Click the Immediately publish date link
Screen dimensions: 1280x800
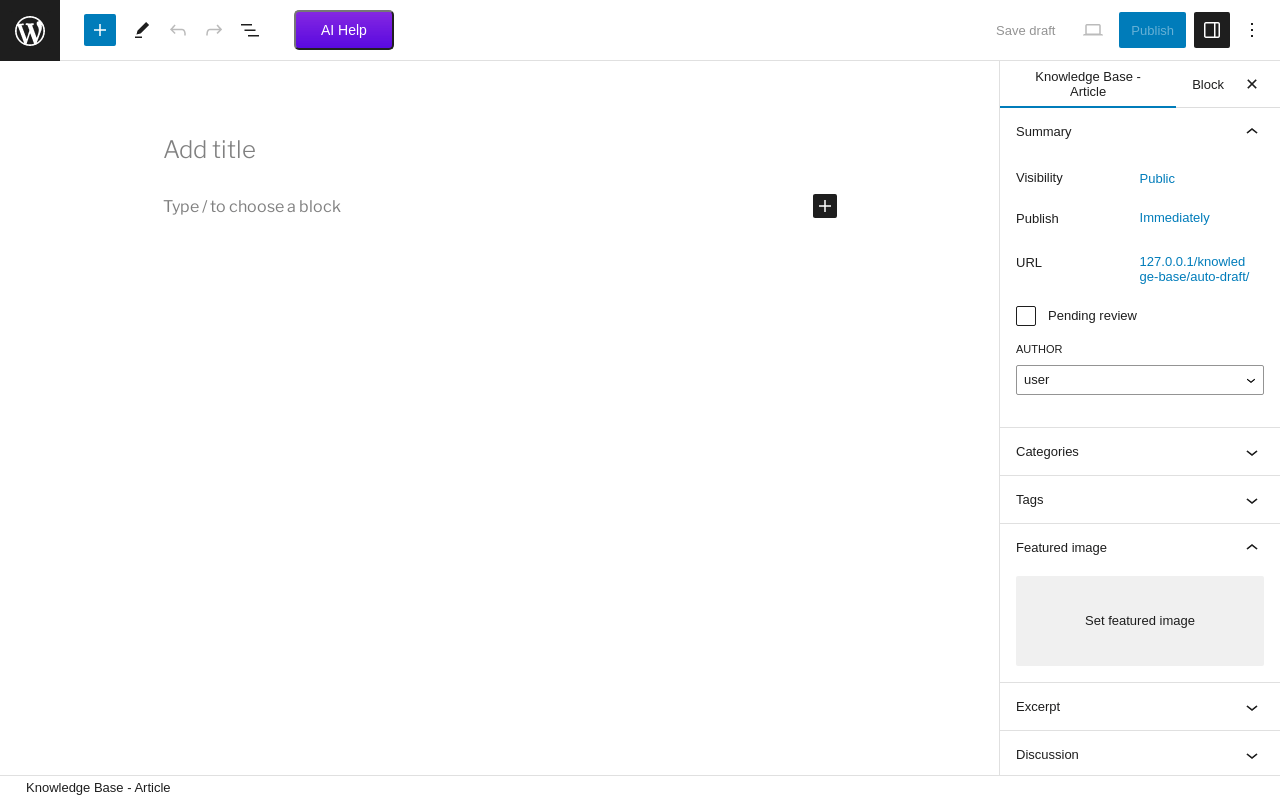pos(1174,218)
